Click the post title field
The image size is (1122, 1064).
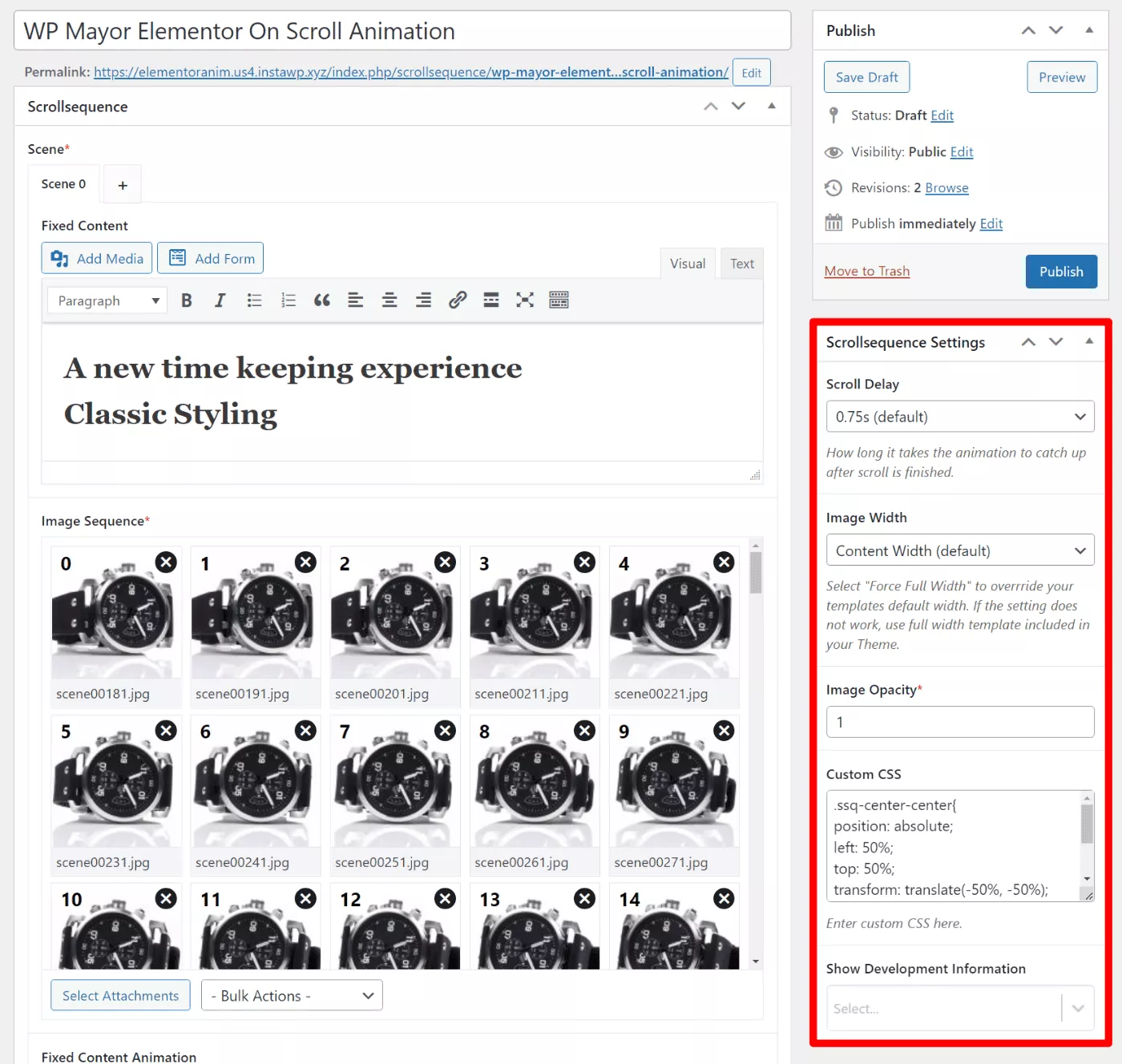click(x=402, y=30)
